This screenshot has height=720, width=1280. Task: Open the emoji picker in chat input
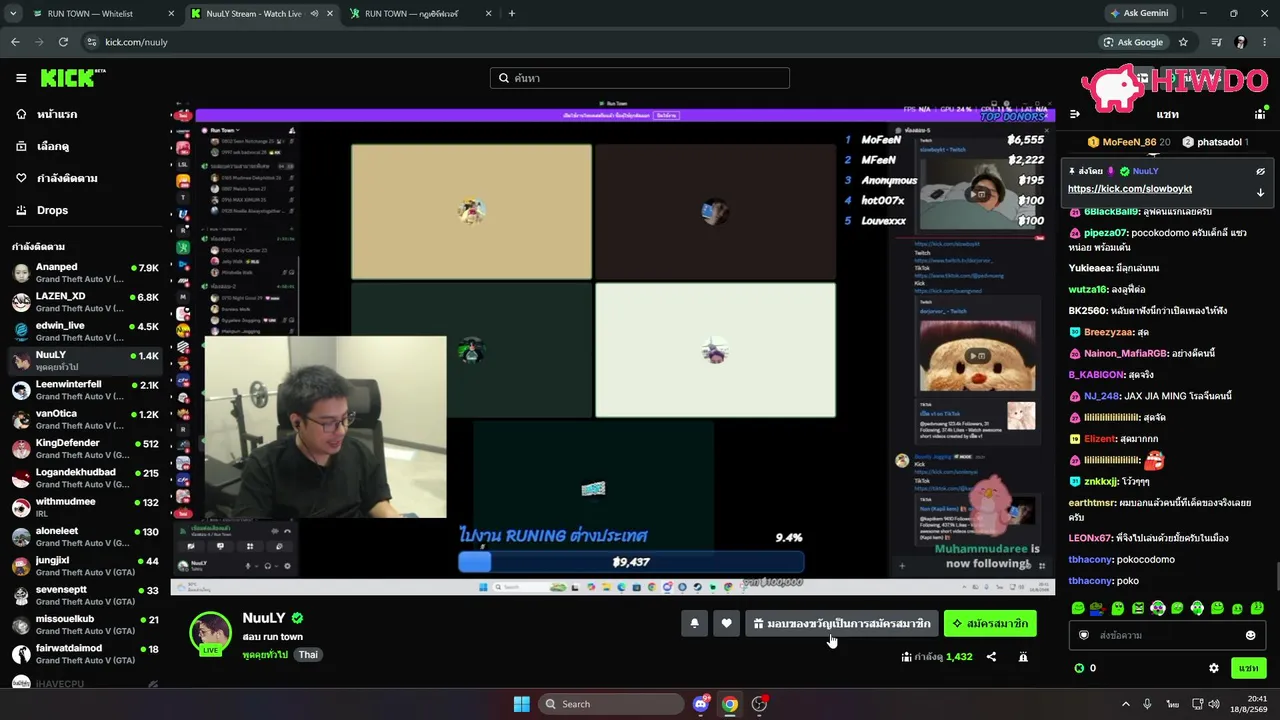[x=1250, y=635]
